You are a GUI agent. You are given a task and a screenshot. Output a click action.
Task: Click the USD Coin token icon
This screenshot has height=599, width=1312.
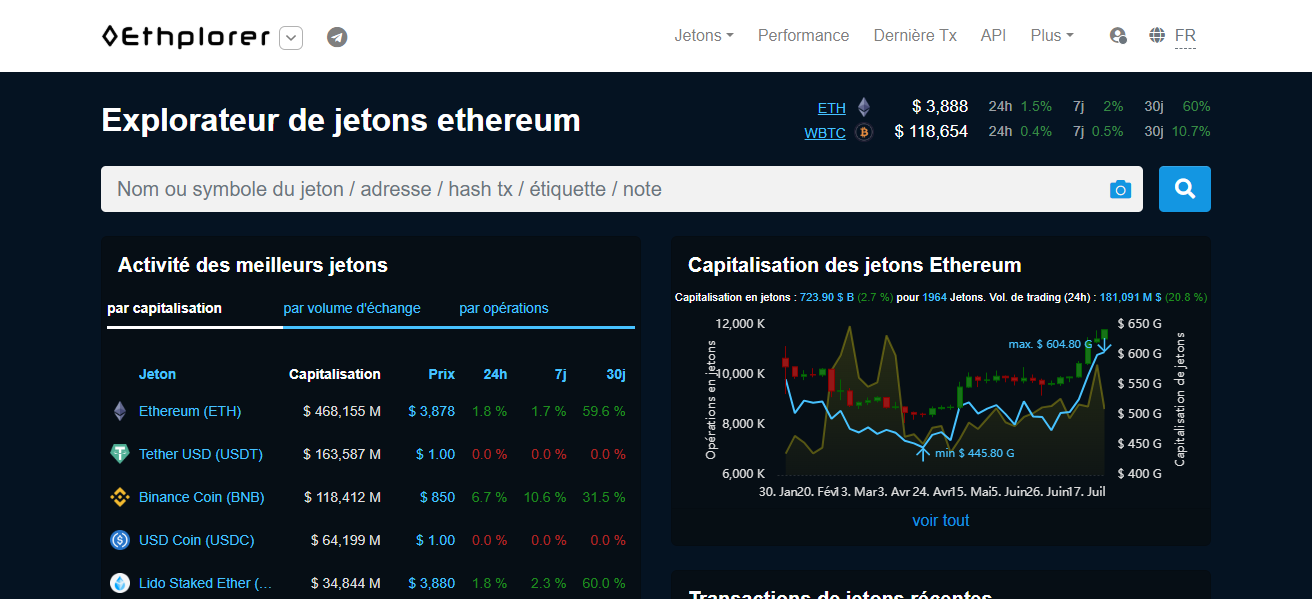pos(120,540)
